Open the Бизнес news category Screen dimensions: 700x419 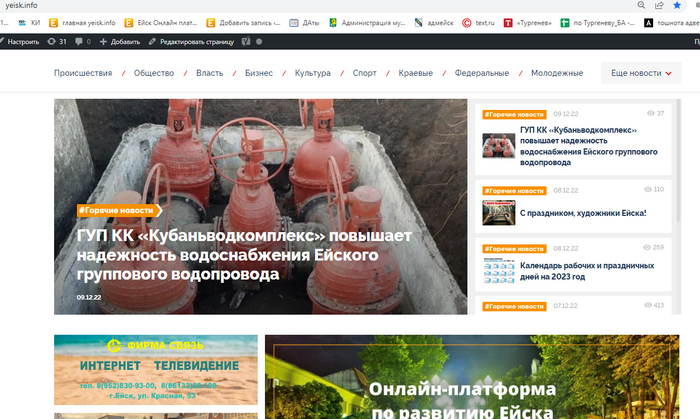(x=258, y=73)
